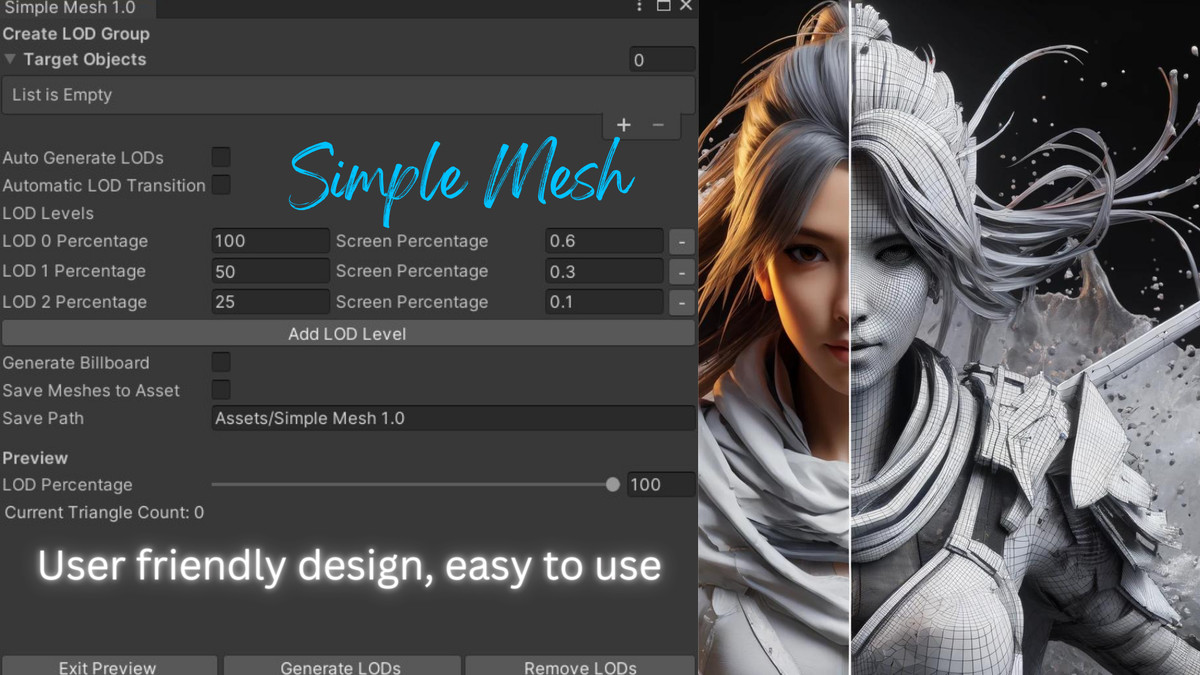Image resolution: width=1200 pixels, height=675 pixels.
Task: Remove a target object with minus button
Action: pyautogui.click(x=658, y=125)
